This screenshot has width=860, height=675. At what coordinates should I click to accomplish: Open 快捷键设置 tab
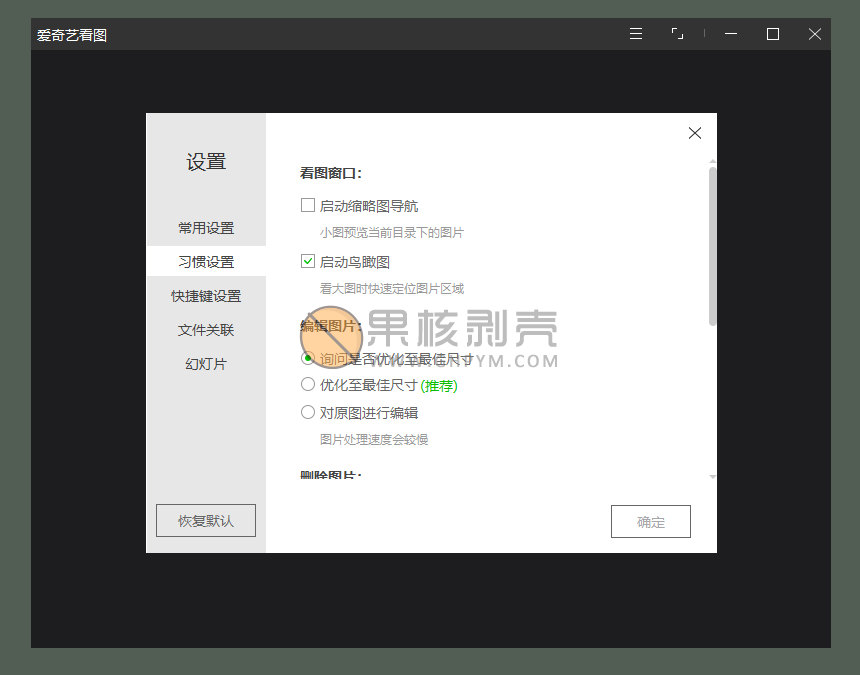(x=206, y=296)
